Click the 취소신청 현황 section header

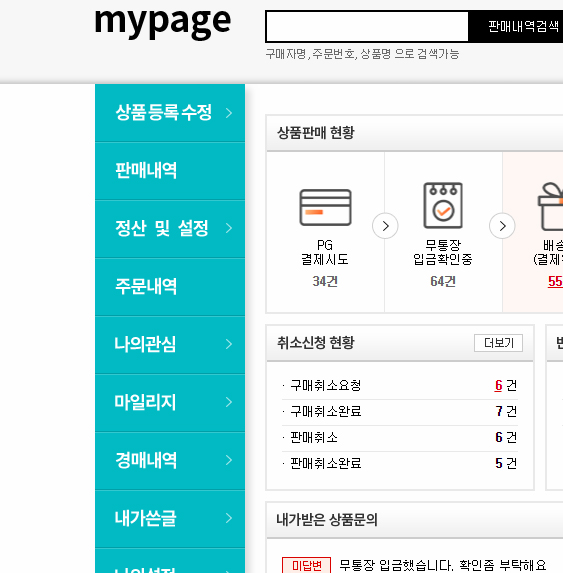316,343
